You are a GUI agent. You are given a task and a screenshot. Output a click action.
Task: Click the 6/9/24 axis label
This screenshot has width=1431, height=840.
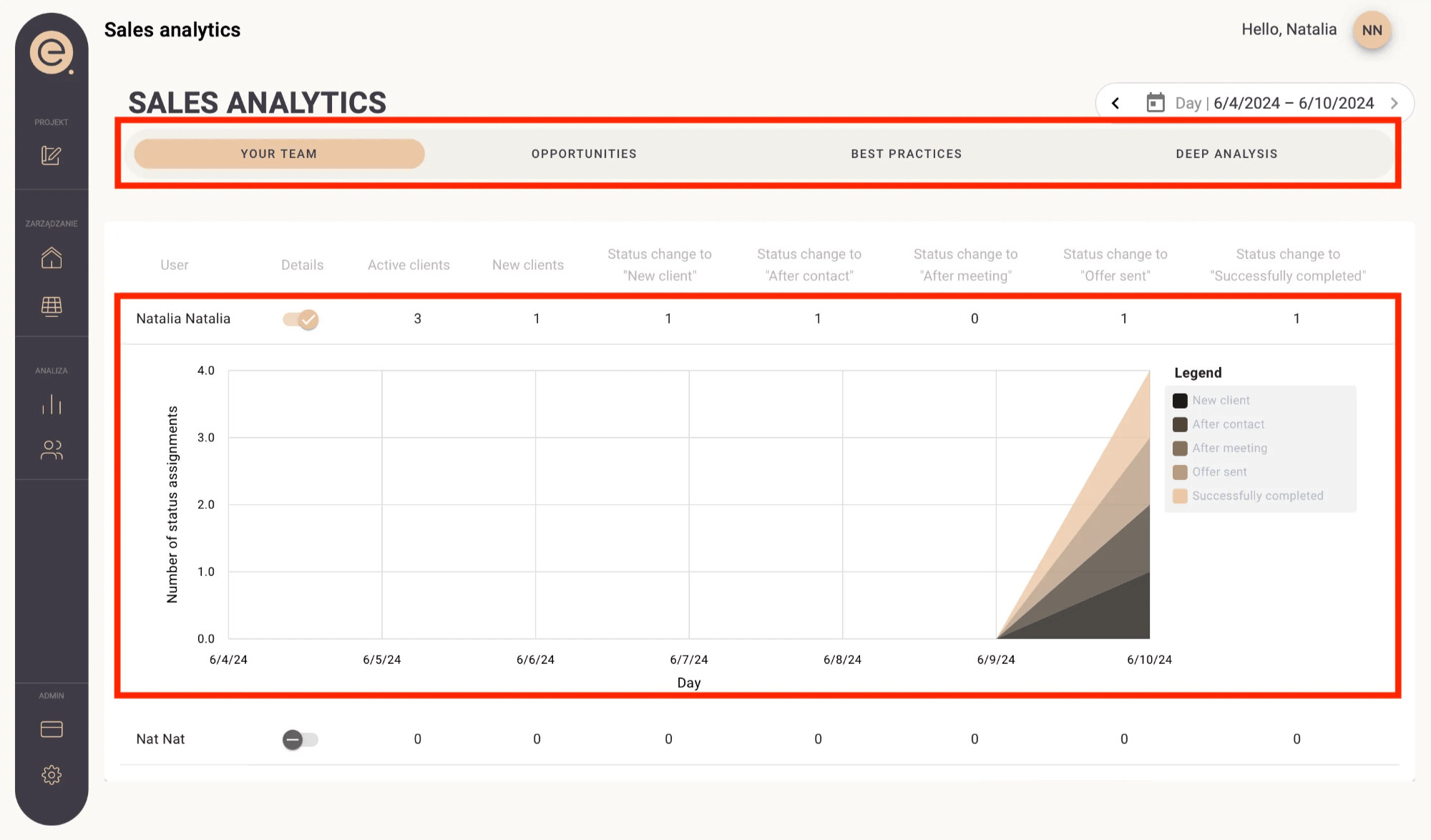(996, 660)
